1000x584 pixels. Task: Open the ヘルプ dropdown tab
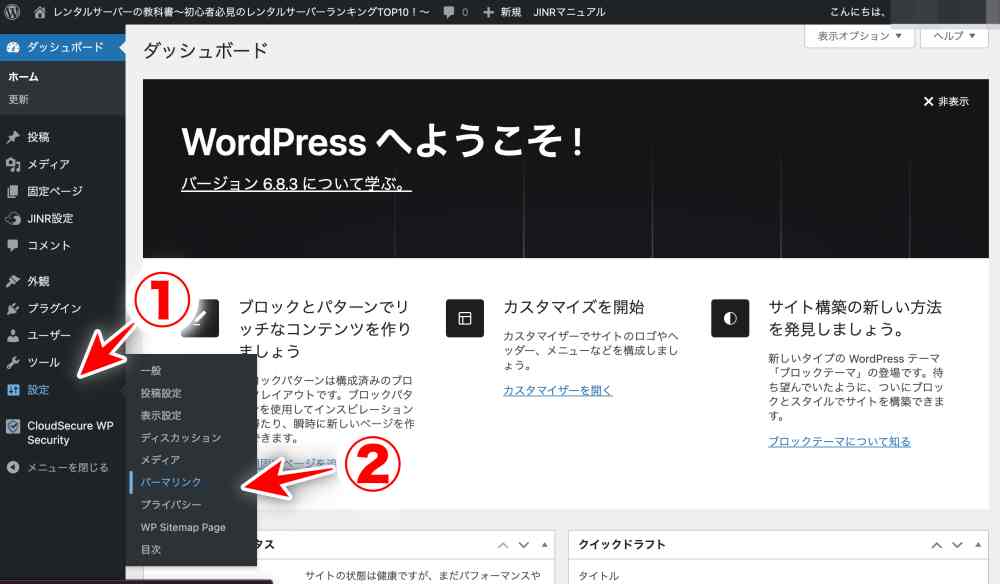click(954, 36)
